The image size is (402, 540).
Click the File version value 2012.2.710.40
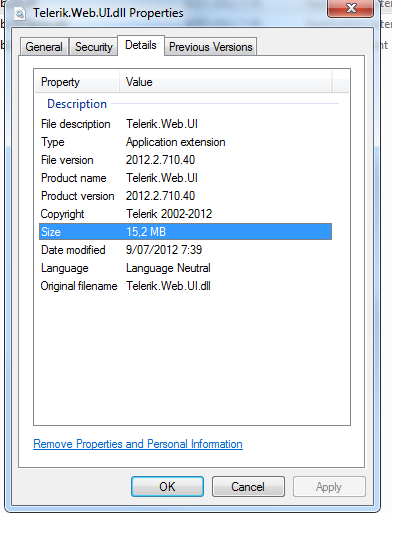click(161, 160)
